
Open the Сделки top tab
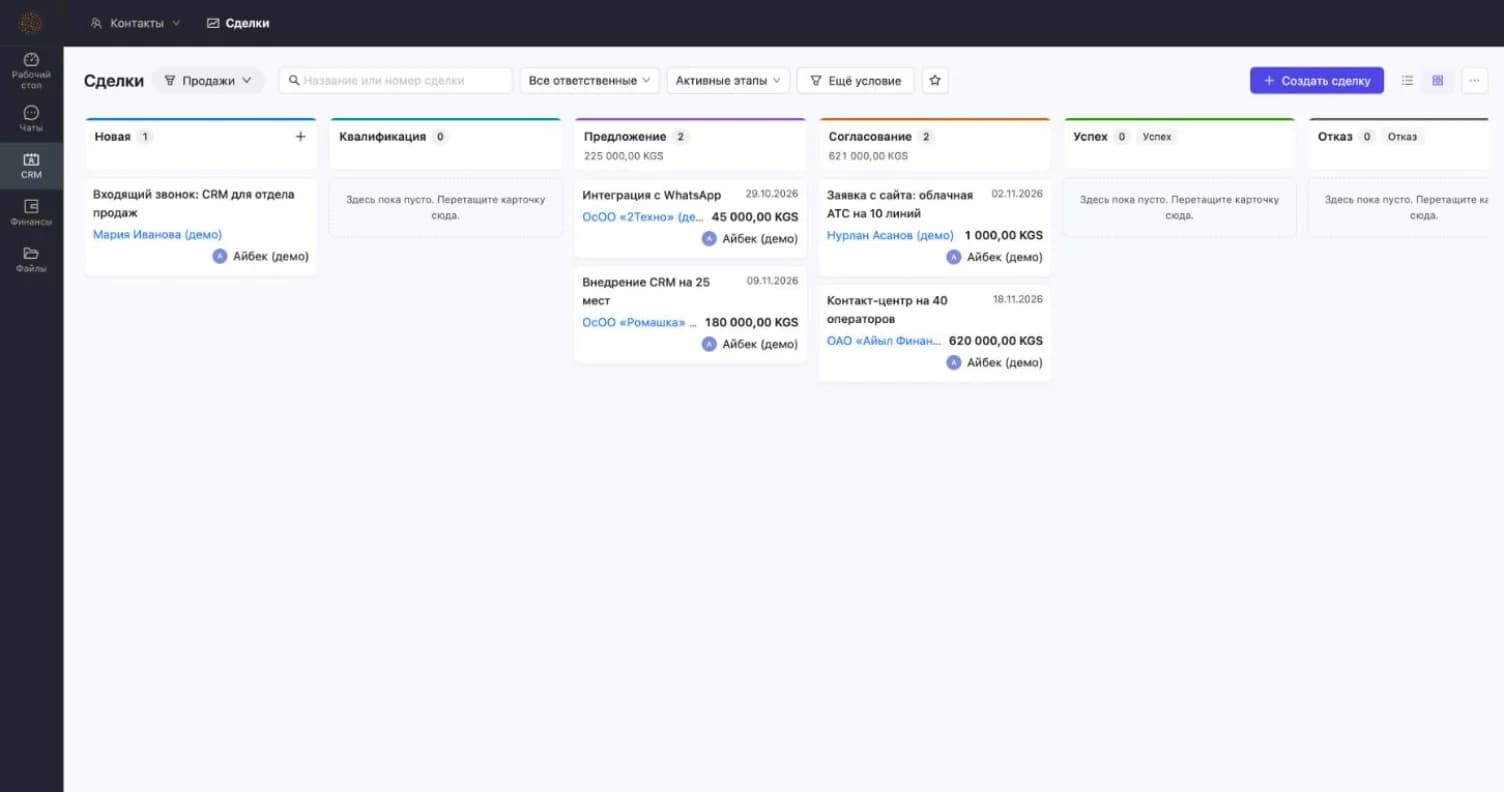[x=238, y=23]
